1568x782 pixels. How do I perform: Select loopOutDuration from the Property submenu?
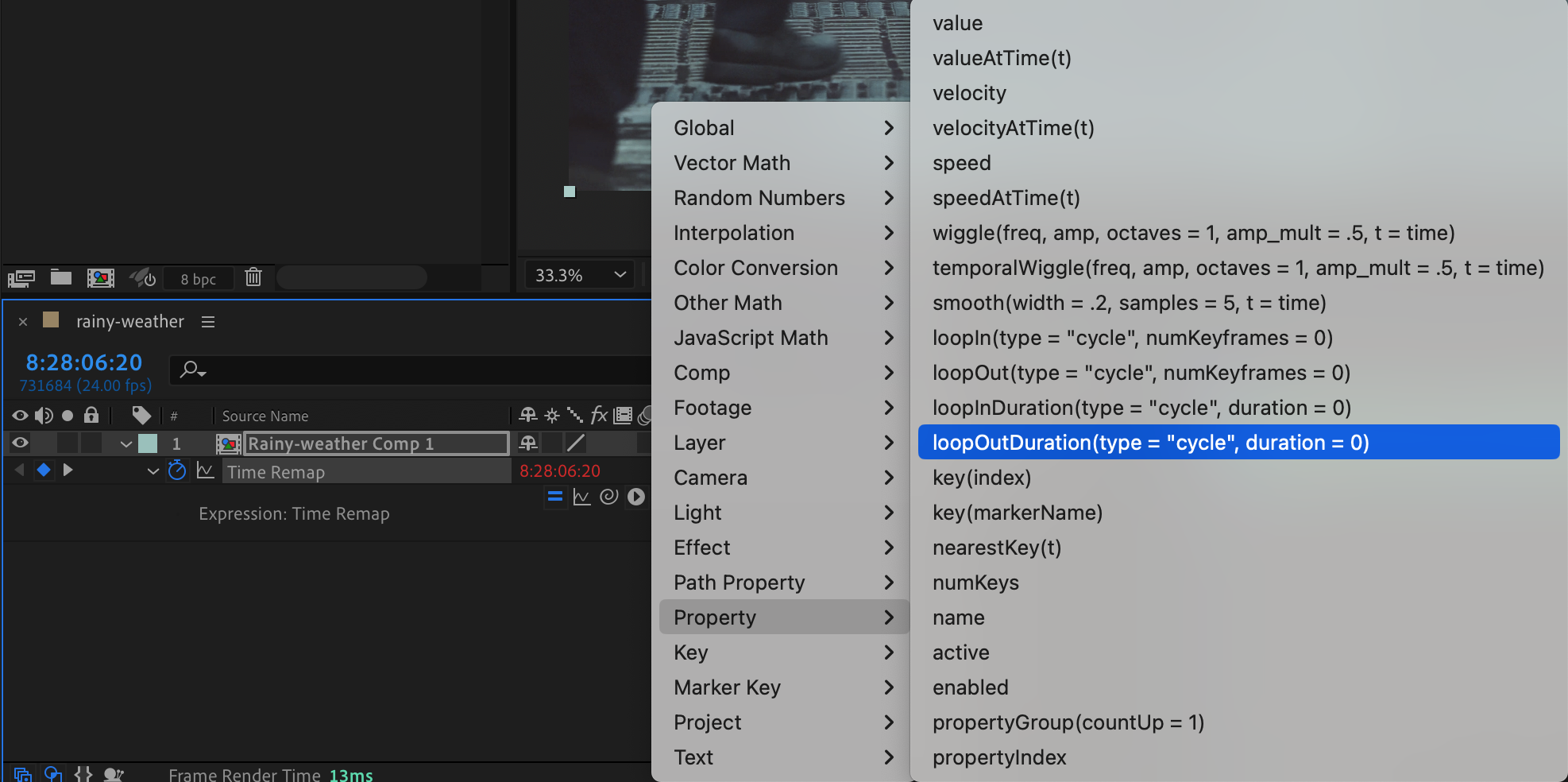tap(1239, 443)
